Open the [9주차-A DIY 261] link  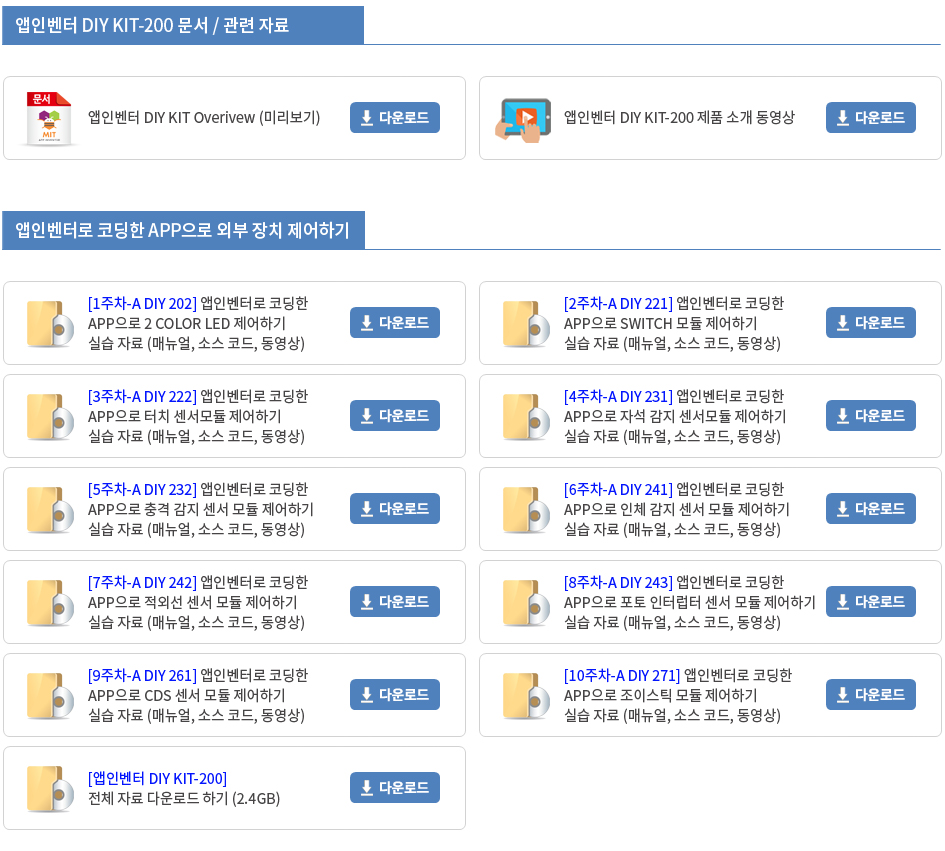[142, 675]
